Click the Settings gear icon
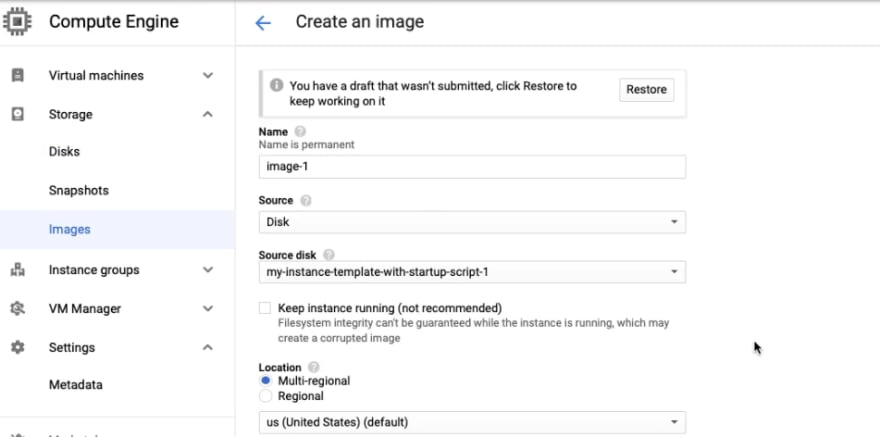This screenshot has height=437, width=880. 18,347
